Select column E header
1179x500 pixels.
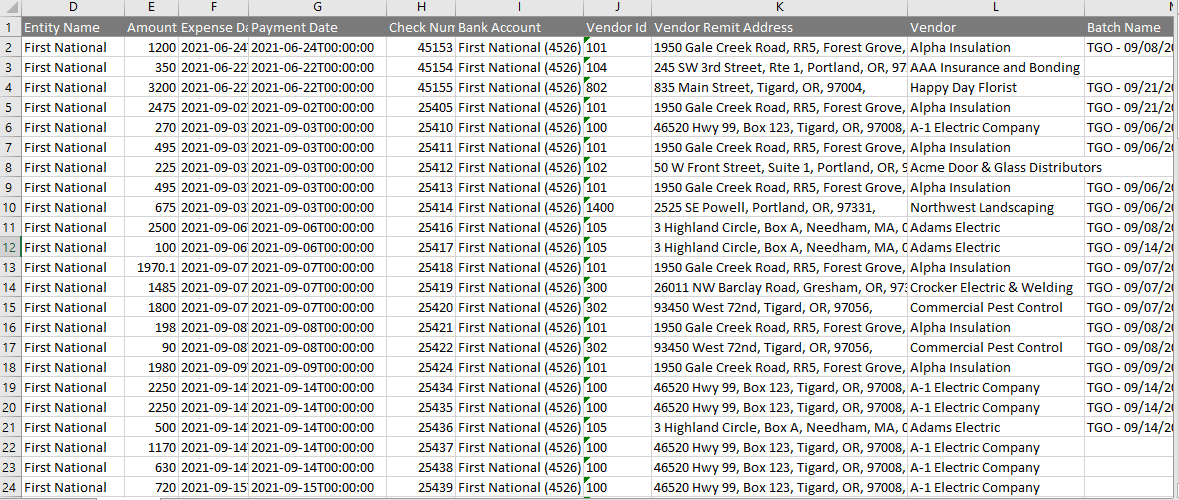point(152,8)
